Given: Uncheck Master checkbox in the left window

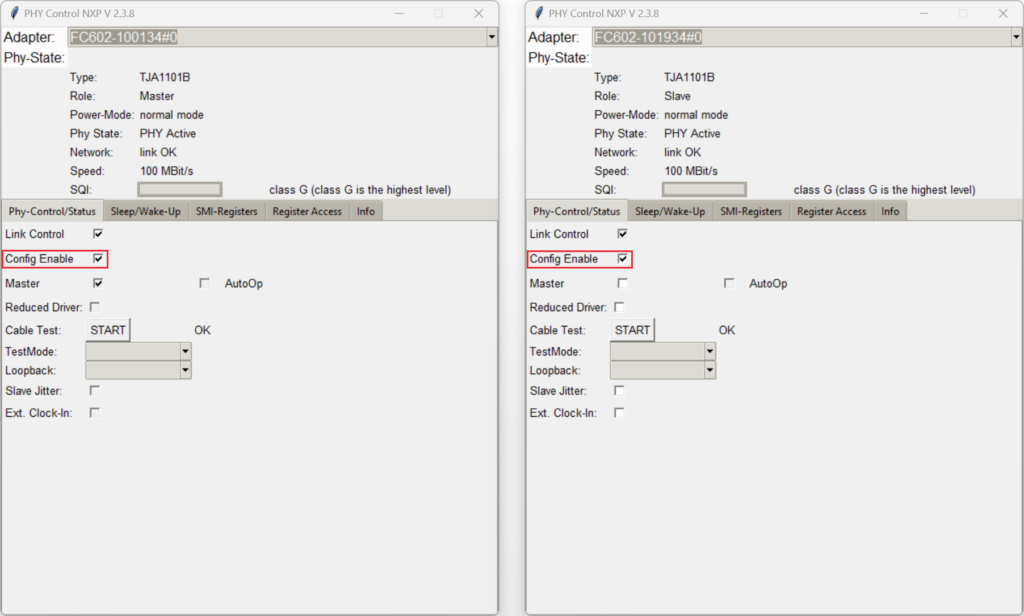Looking at the screenshot, I should click(98, 283).
